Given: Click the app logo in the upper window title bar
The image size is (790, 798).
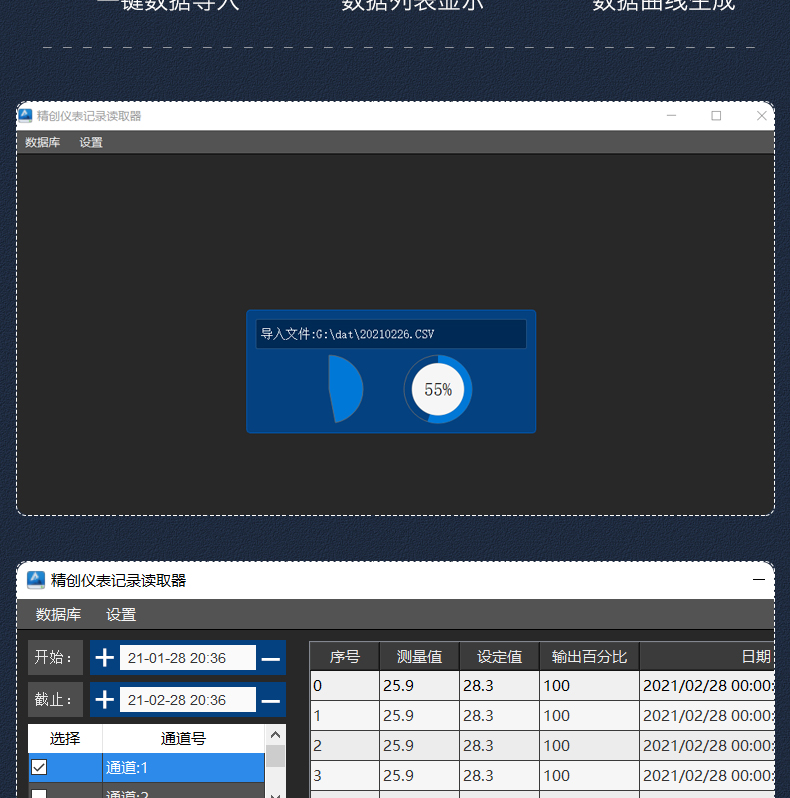Looking at the screenshot, I should tap(26, 116).
